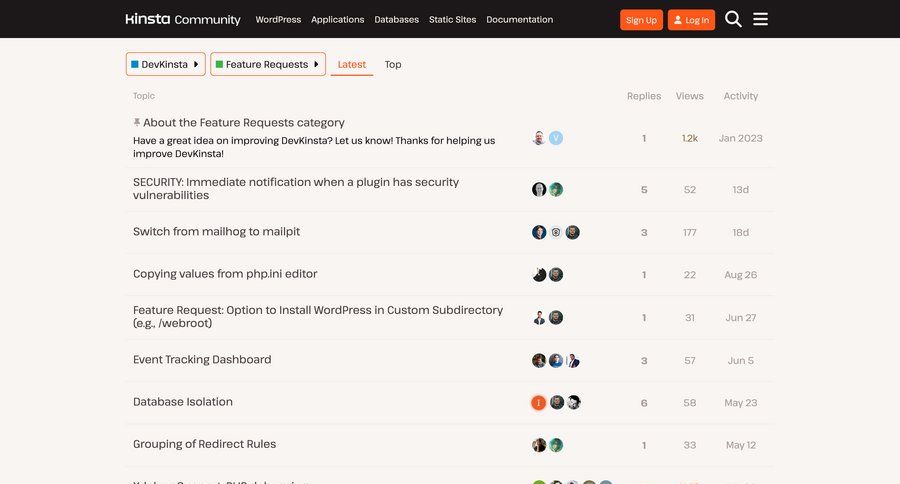Screen dimensions: 900x484
Task: Click 'Aug 26' activity date
Action: tap(740, 275)
